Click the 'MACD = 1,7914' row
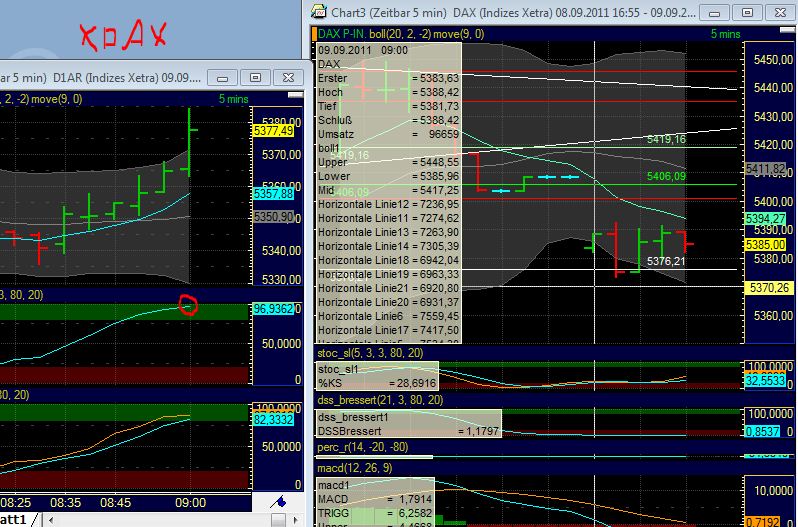The height and width of the screenshot is (527, 798). 376,499
